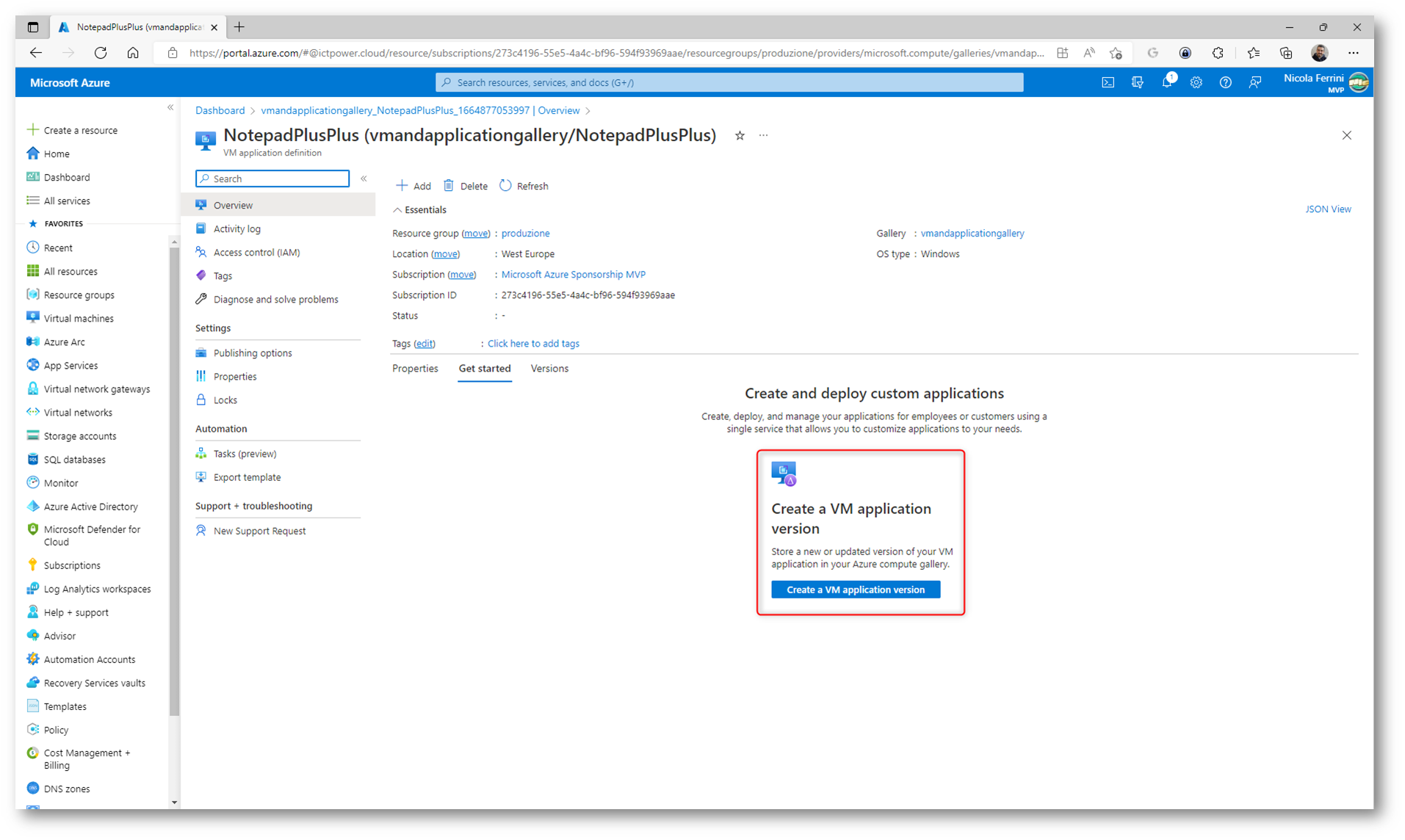Open more options ellipsis beside title

763,136
